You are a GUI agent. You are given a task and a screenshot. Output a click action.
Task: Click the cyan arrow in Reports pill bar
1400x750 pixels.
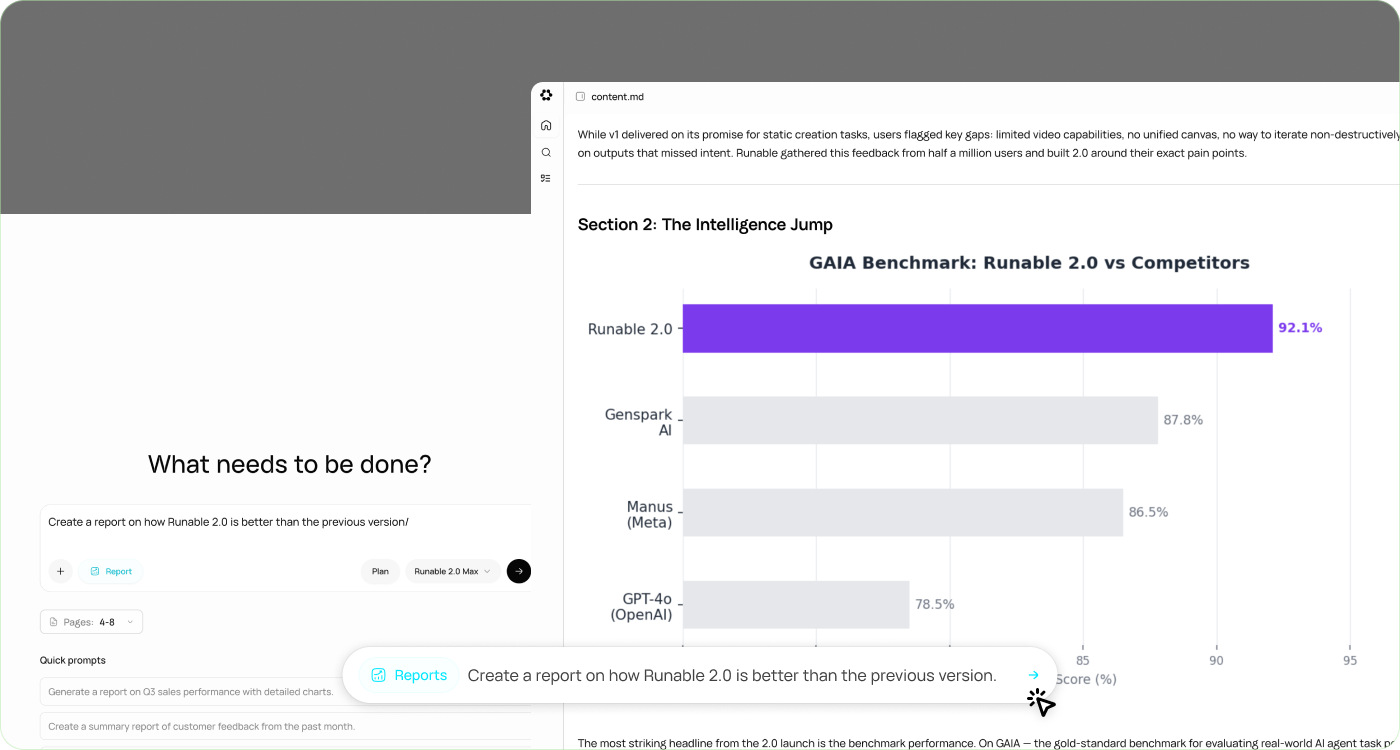[1033, 675]
